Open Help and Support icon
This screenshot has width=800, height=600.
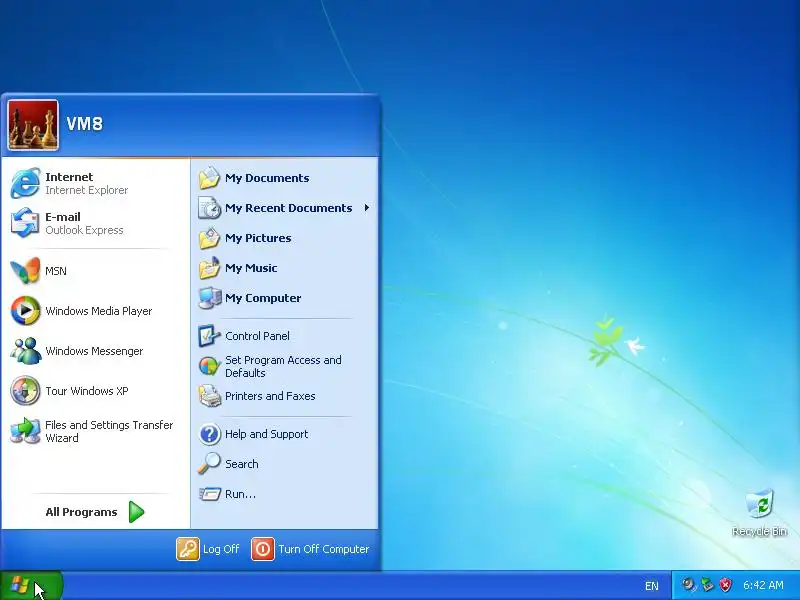click(209, 434)
